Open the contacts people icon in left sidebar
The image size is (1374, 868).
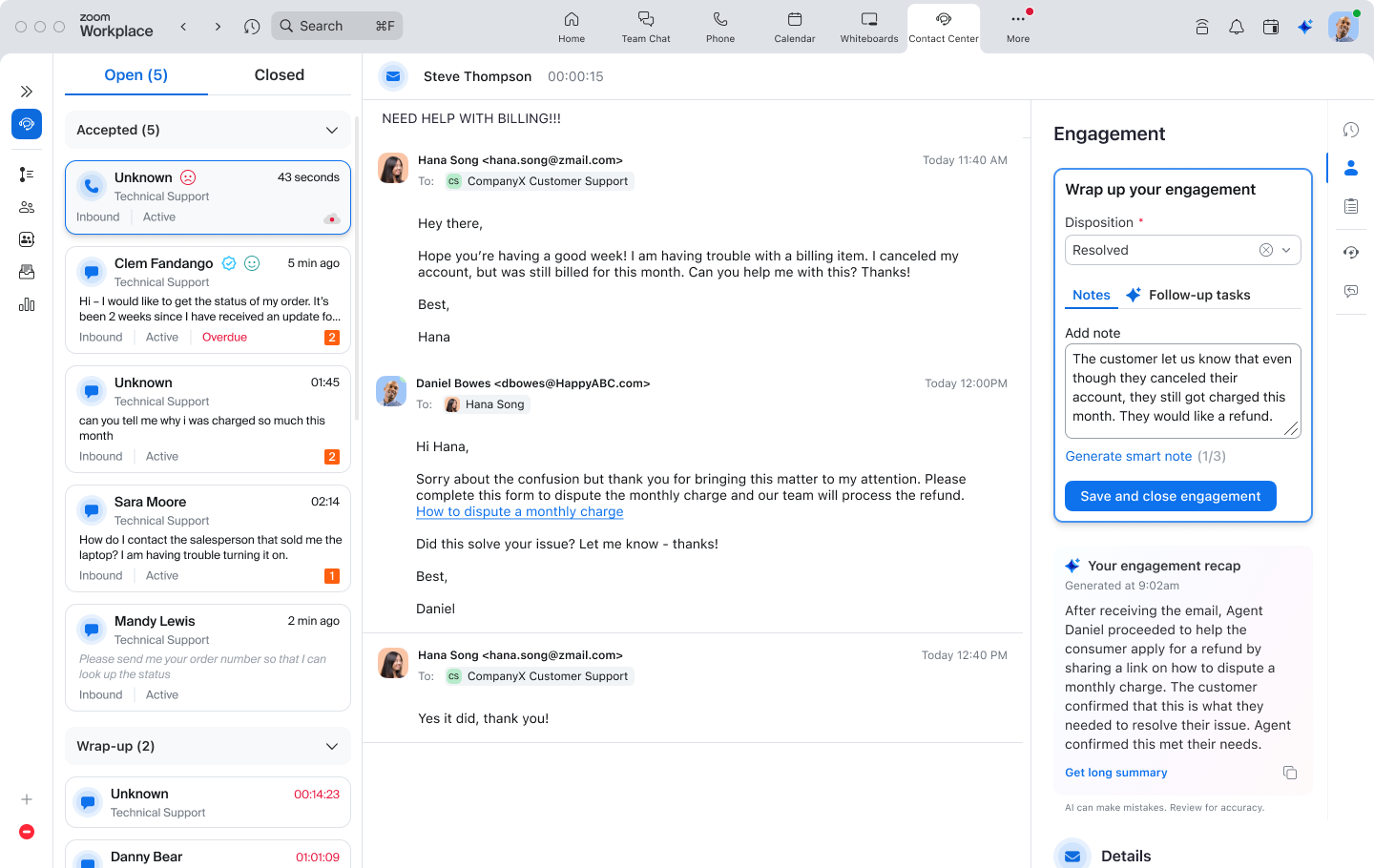[27, 207]
